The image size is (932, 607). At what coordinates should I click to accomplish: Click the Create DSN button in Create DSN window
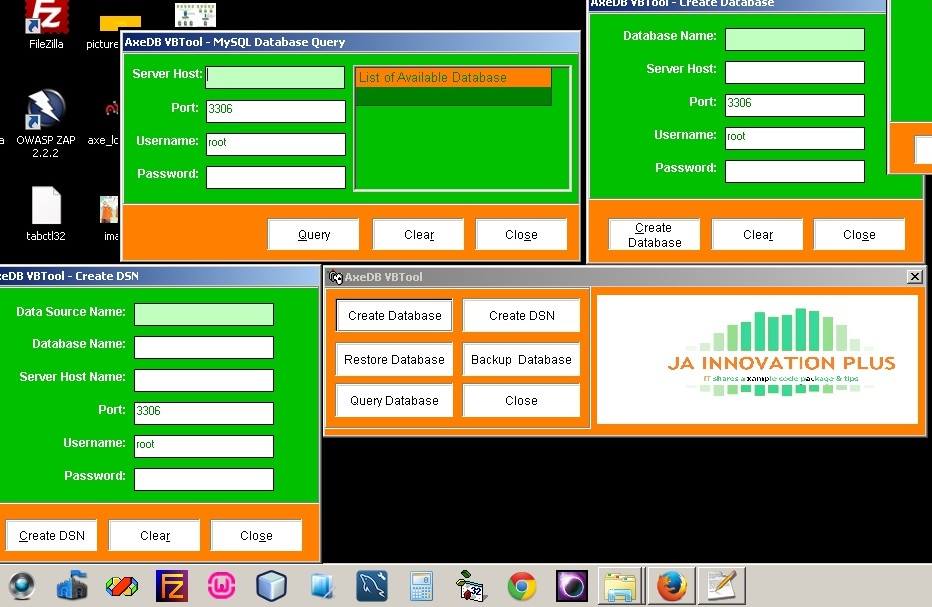pos(51,535)
